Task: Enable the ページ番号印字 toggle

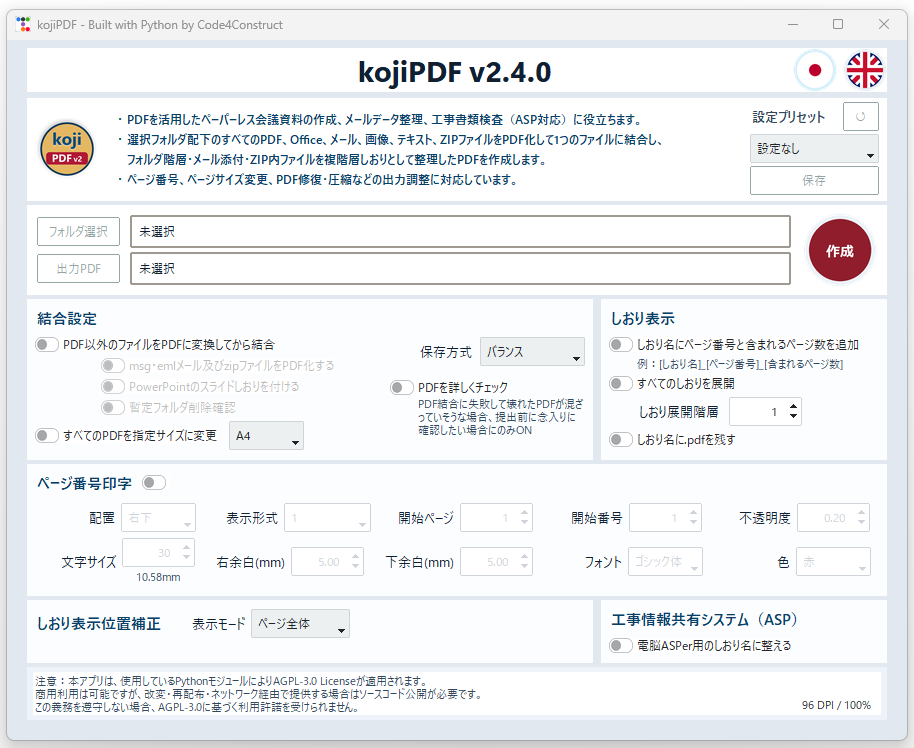Action: pos(154,483)
